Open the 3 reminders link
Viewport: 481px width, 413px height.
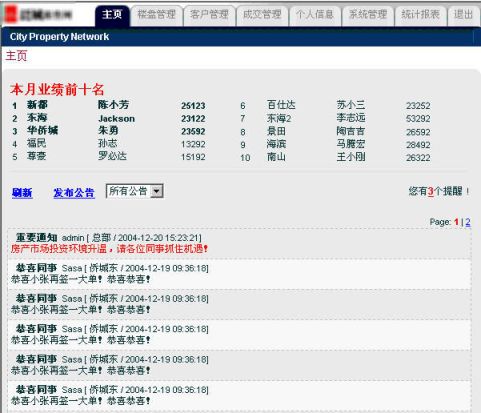(x=431, y=191)
